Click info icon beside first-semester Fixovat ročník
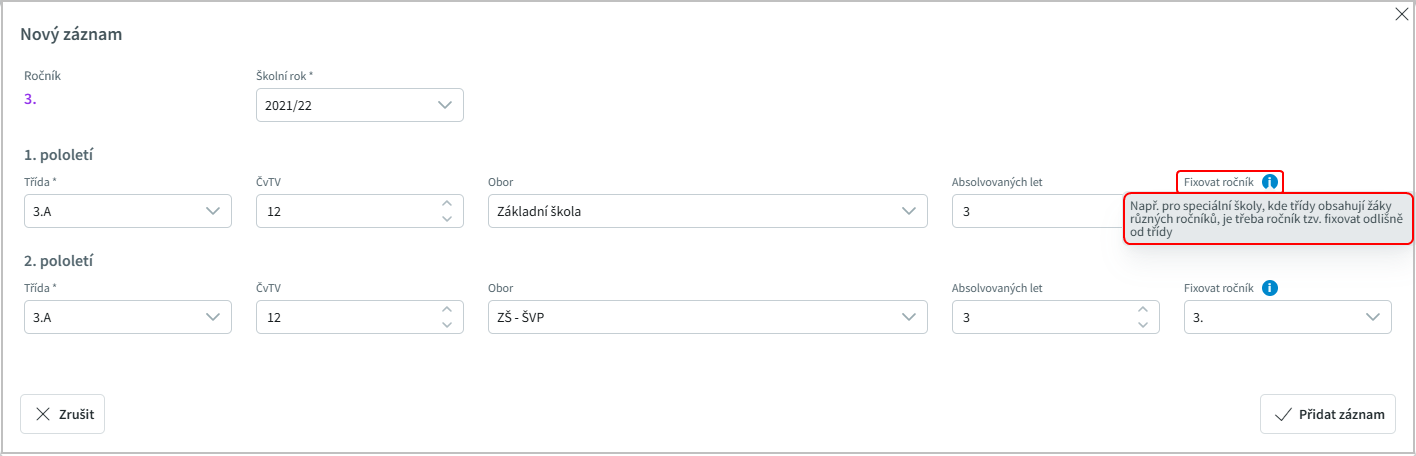Viewport: 1416px width, 456px height. (1269, 182)
